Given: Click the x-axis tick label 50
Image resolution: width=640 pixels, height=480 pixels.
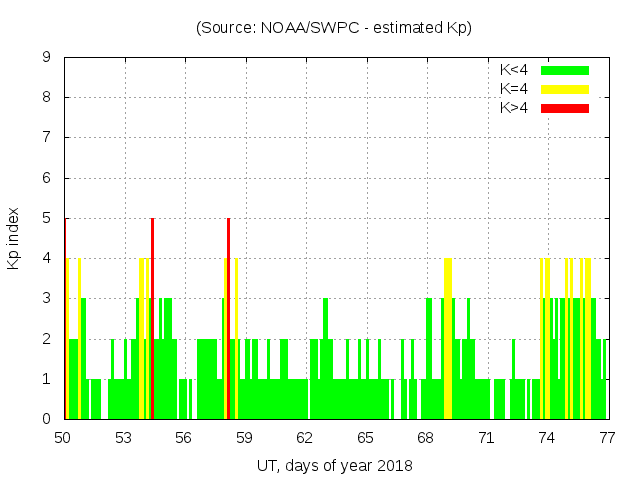Looking at the screenshot, I should [x=63, y=437].
